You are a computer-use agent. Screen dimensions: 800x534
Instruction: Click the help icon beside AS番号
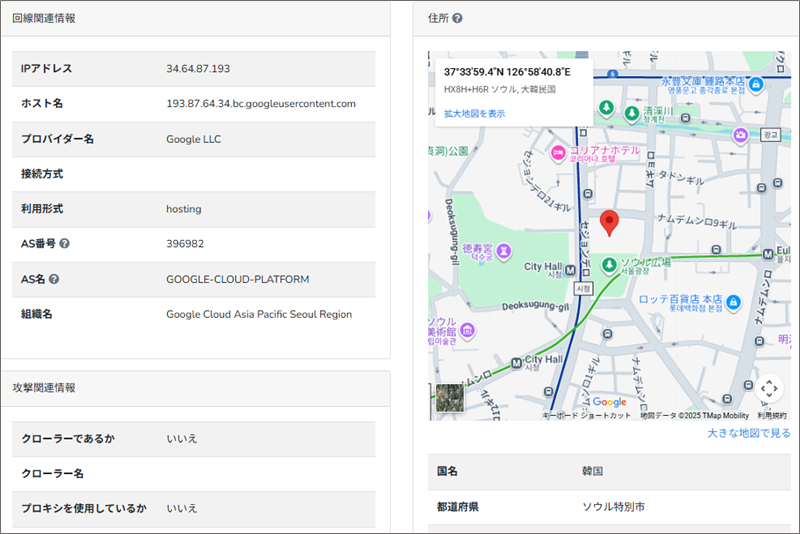pos(65,244)
